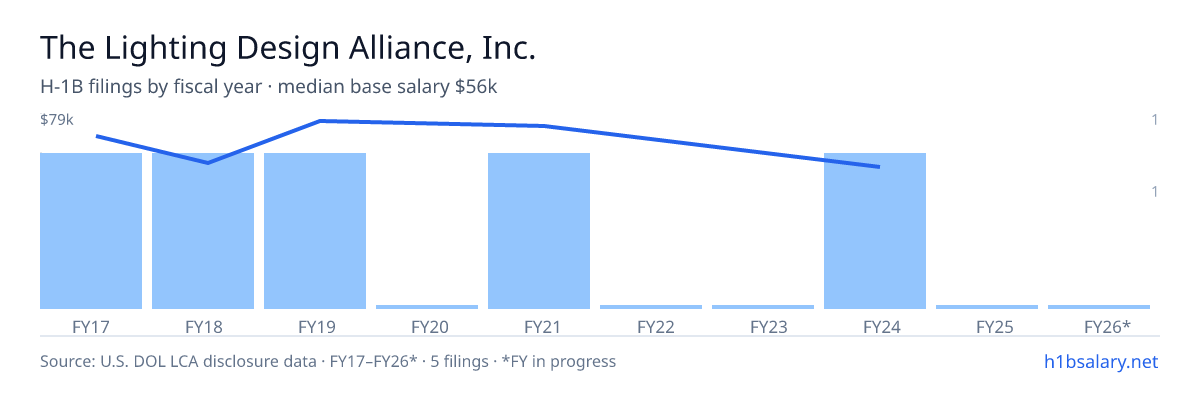Click the salary line dip above FY18

point(207,163)
